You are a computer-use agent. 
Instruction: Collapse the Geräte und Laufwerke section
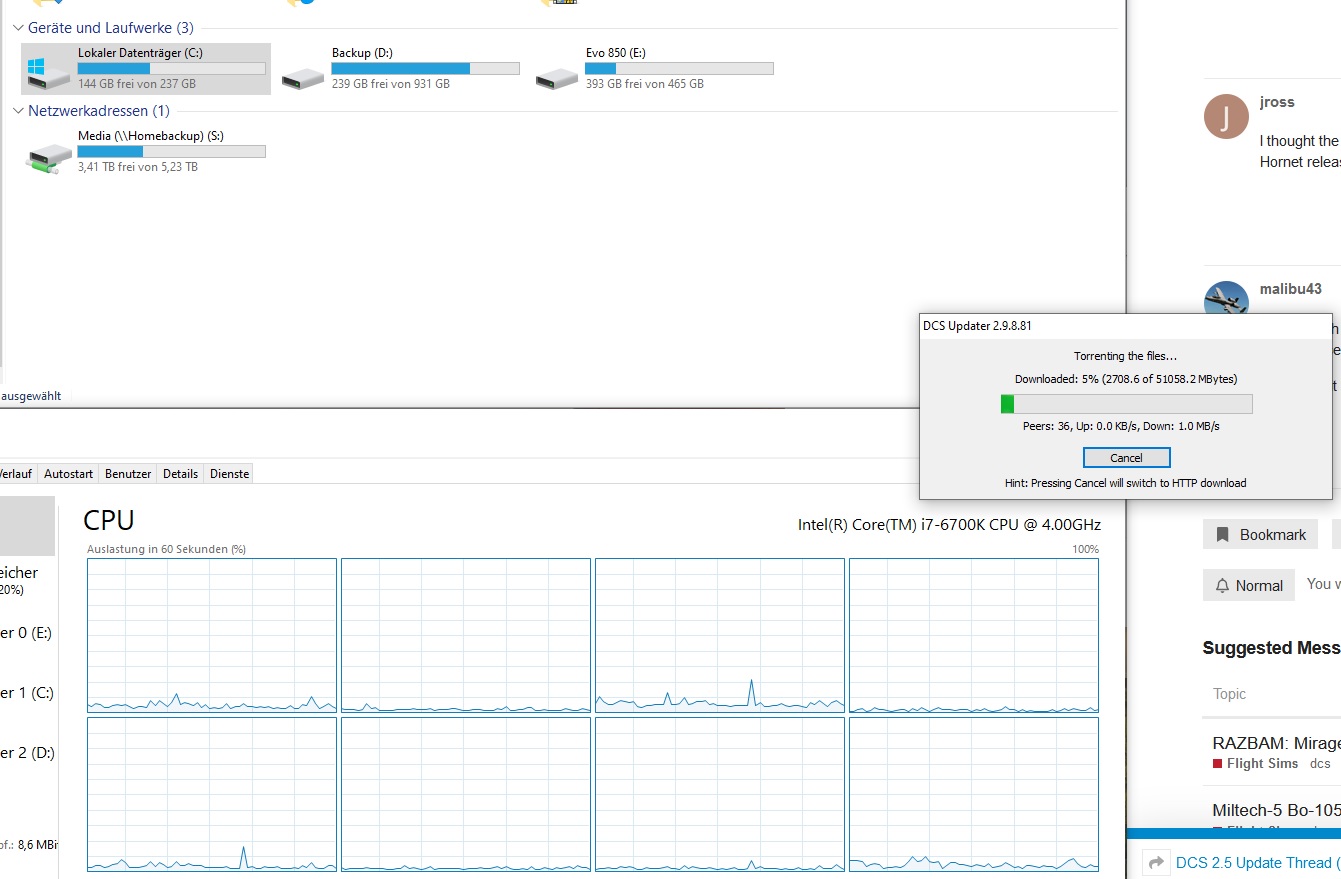pos(19,28)
